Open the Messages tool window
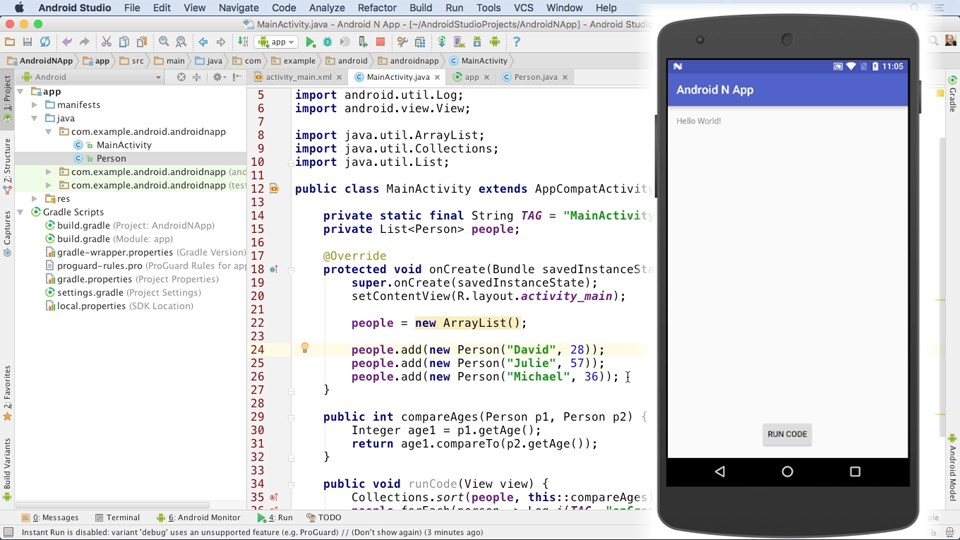The height and width of the screenshot is (540, 960). (x=50, y=517)
